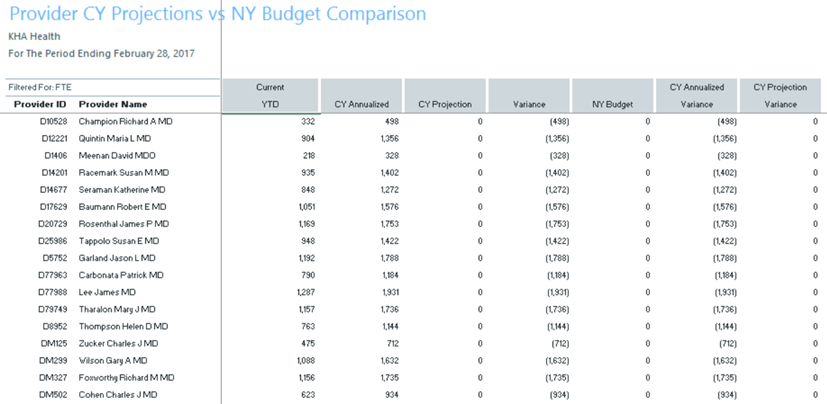Click the KHA Health subtitle
This screenshot has height=404, width=827.
pyautogui.click(x=34, y=36)
